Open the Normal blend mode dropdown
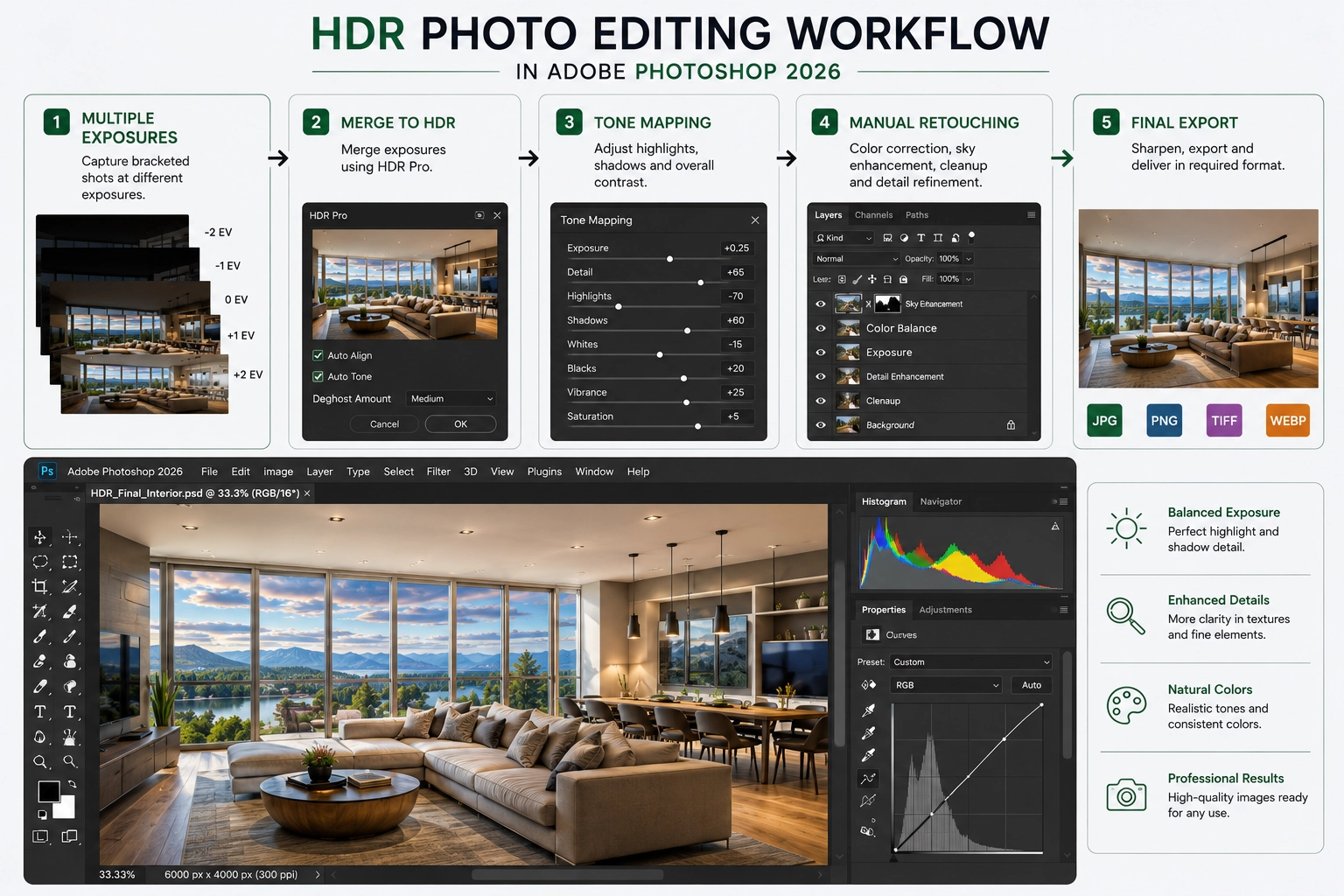Viewport: 1344px width, 896px height. [x=856, y=258]
